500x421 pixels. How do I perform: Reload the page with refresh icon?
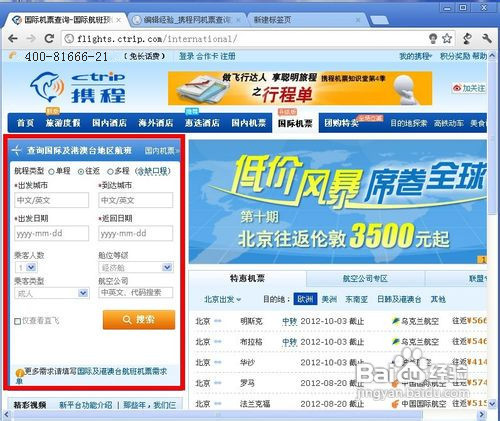pos(49,39)
